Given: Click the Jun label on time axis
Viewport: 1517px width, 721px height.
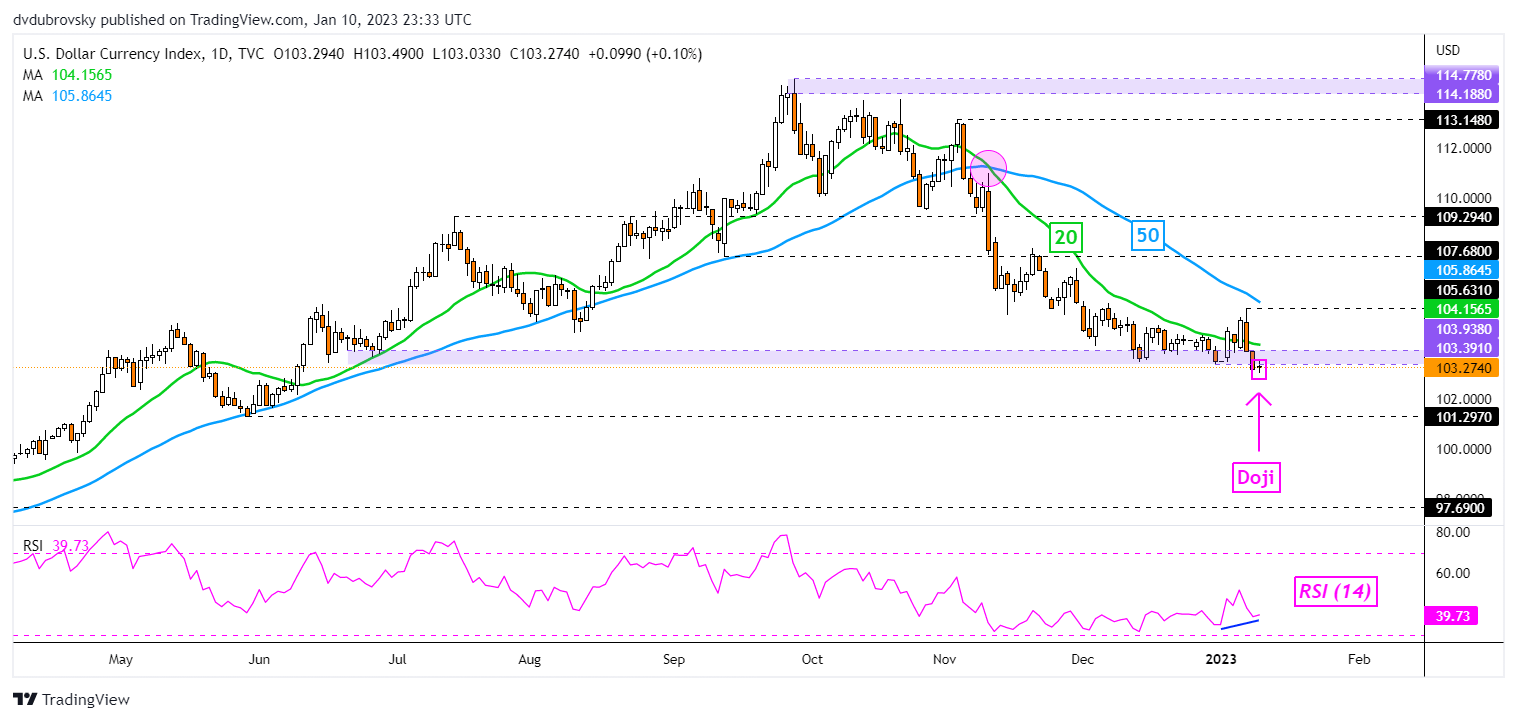Looking at the screenshot, I should pos(259,659).
